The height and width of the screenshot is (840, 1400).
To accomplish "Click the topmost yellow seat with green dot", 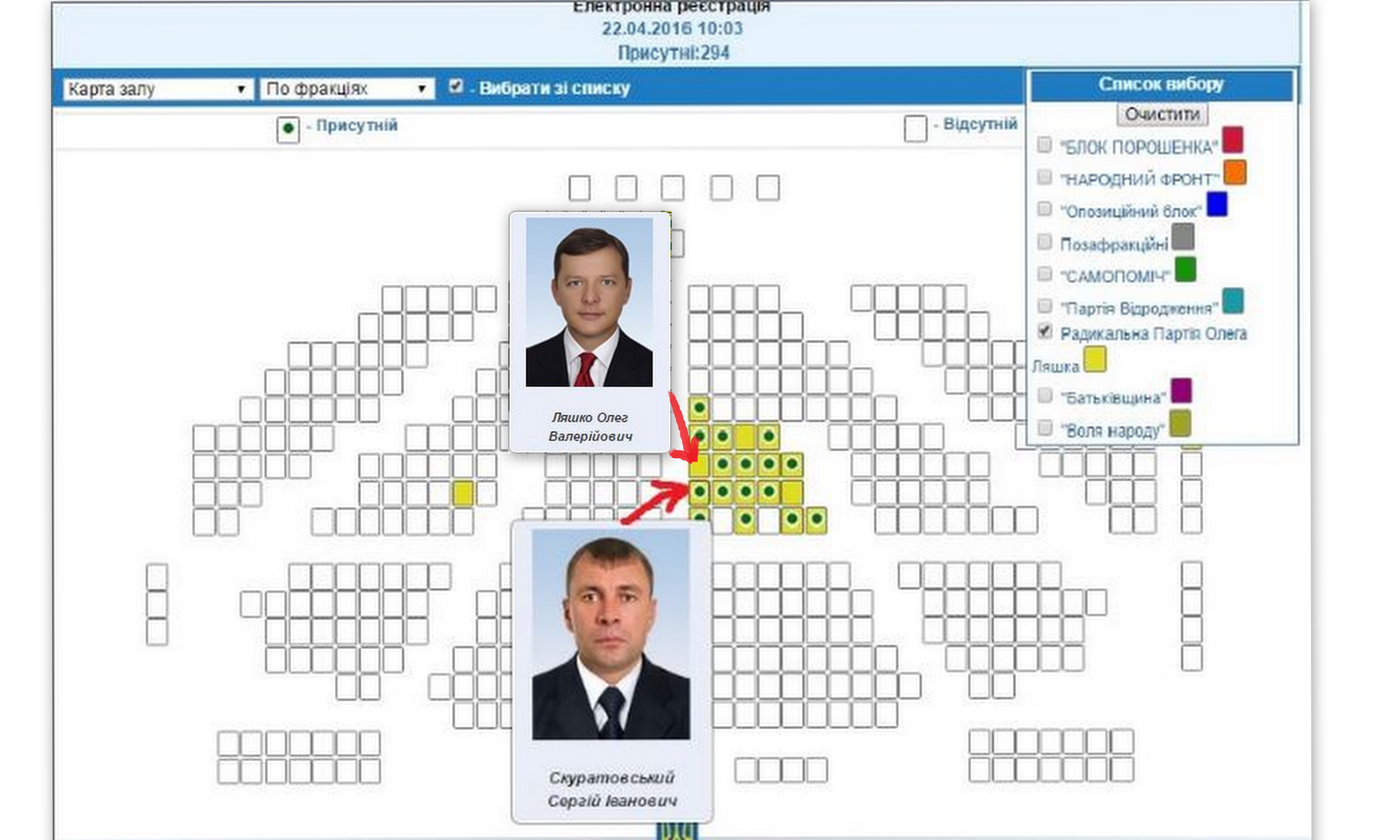I will tap(699, 407).
